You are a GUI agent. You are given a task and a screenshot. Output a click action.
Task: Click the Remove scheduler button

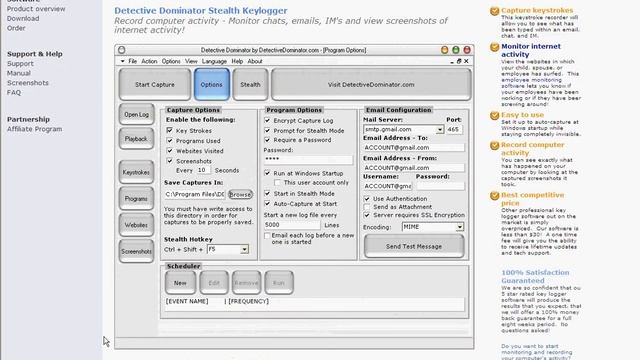tap(246, 282)
